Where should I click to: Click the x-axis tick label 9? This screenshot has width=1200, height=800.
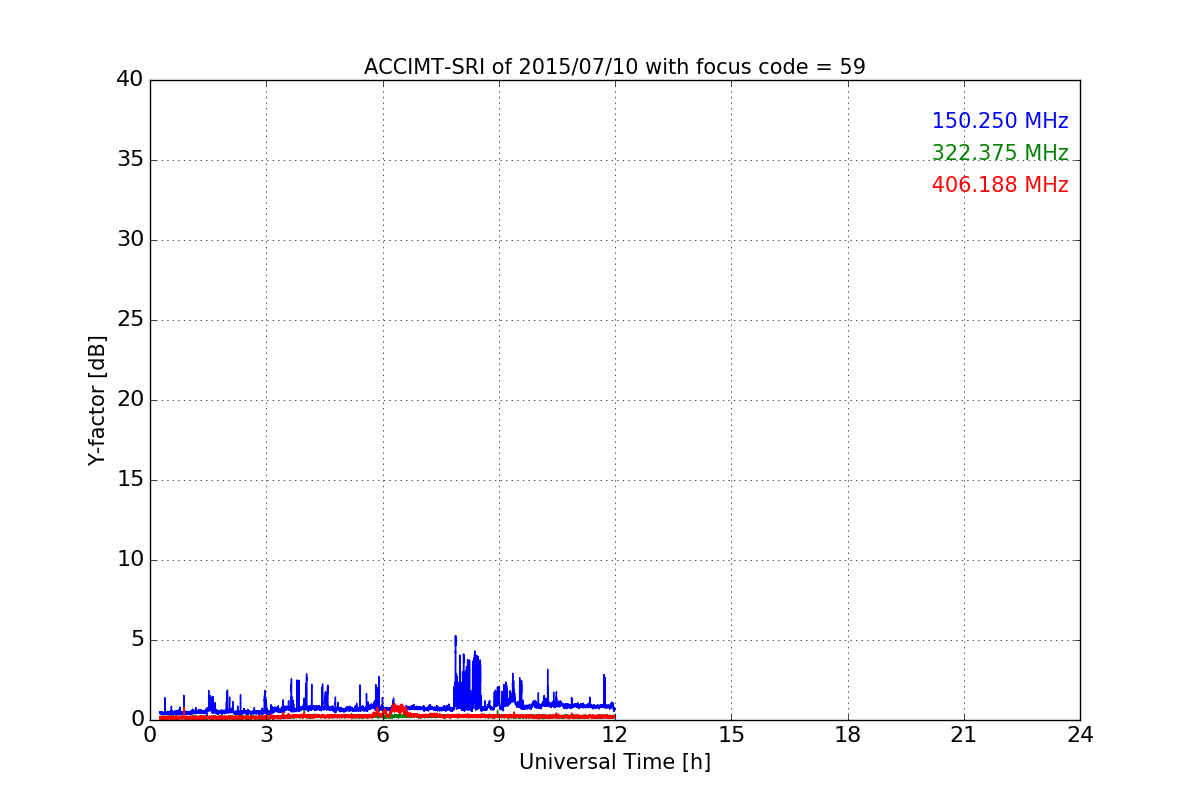click(499, 735)
